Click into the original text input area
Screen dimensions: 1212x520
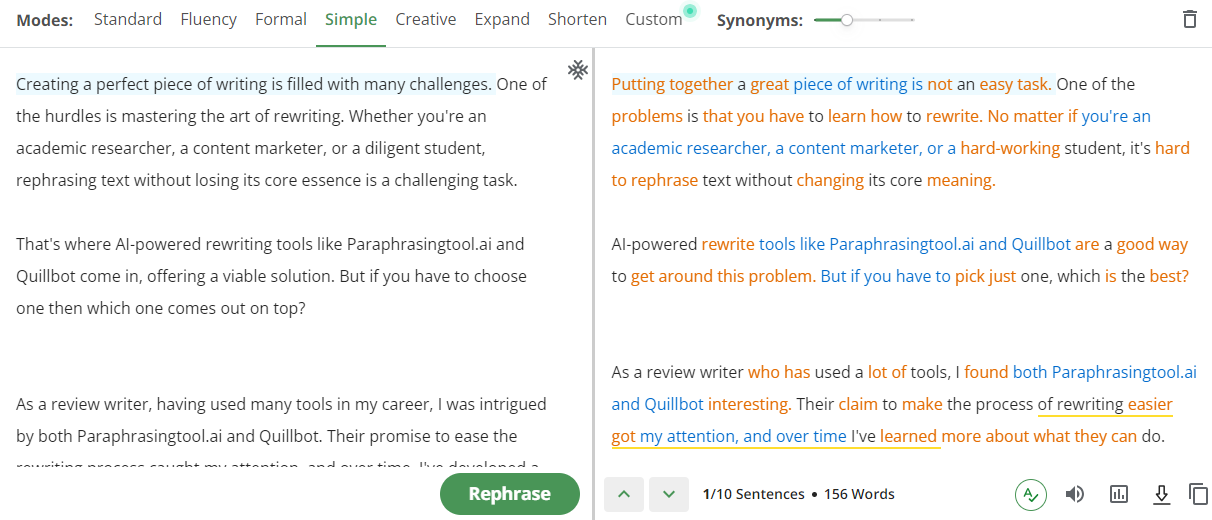point(283,260)
